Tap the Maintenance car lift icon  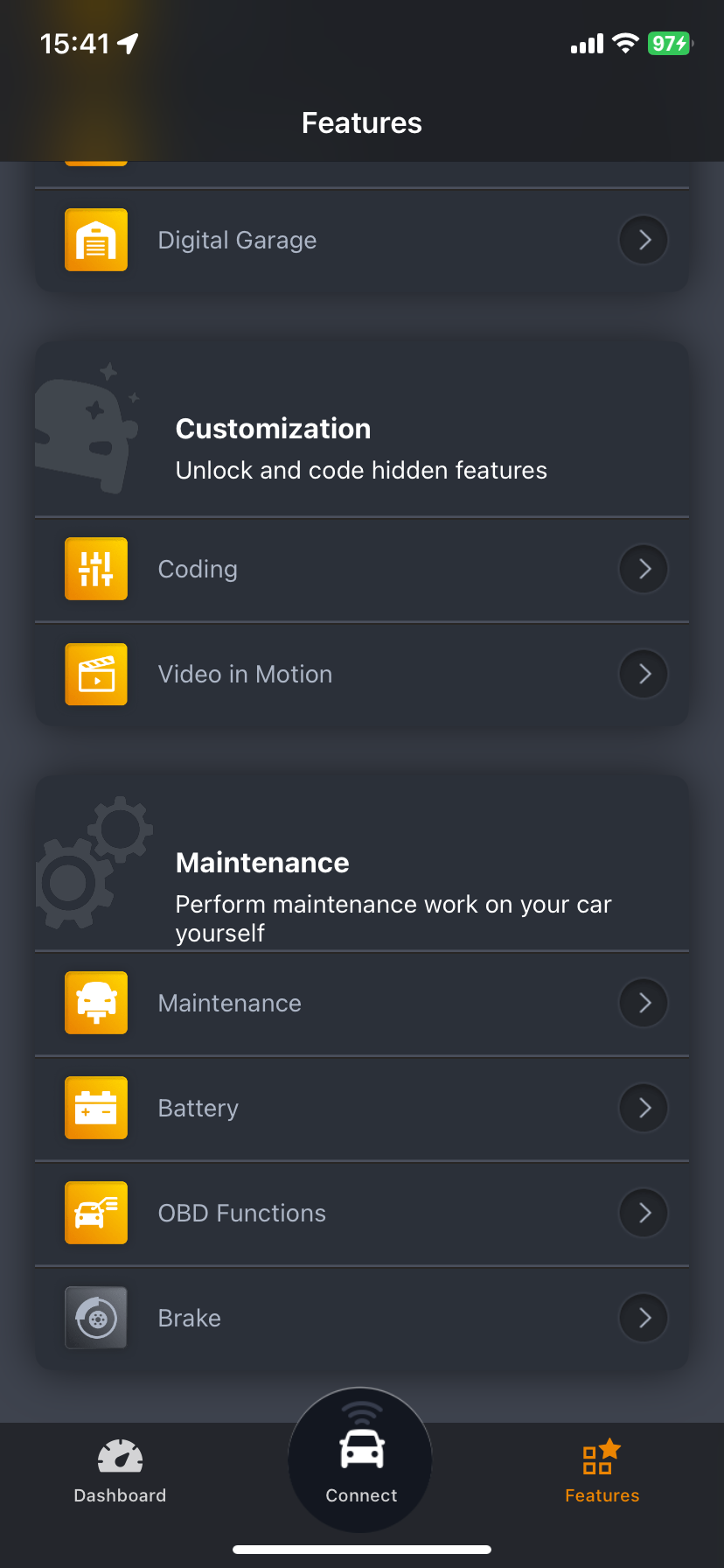(96, 1003)
